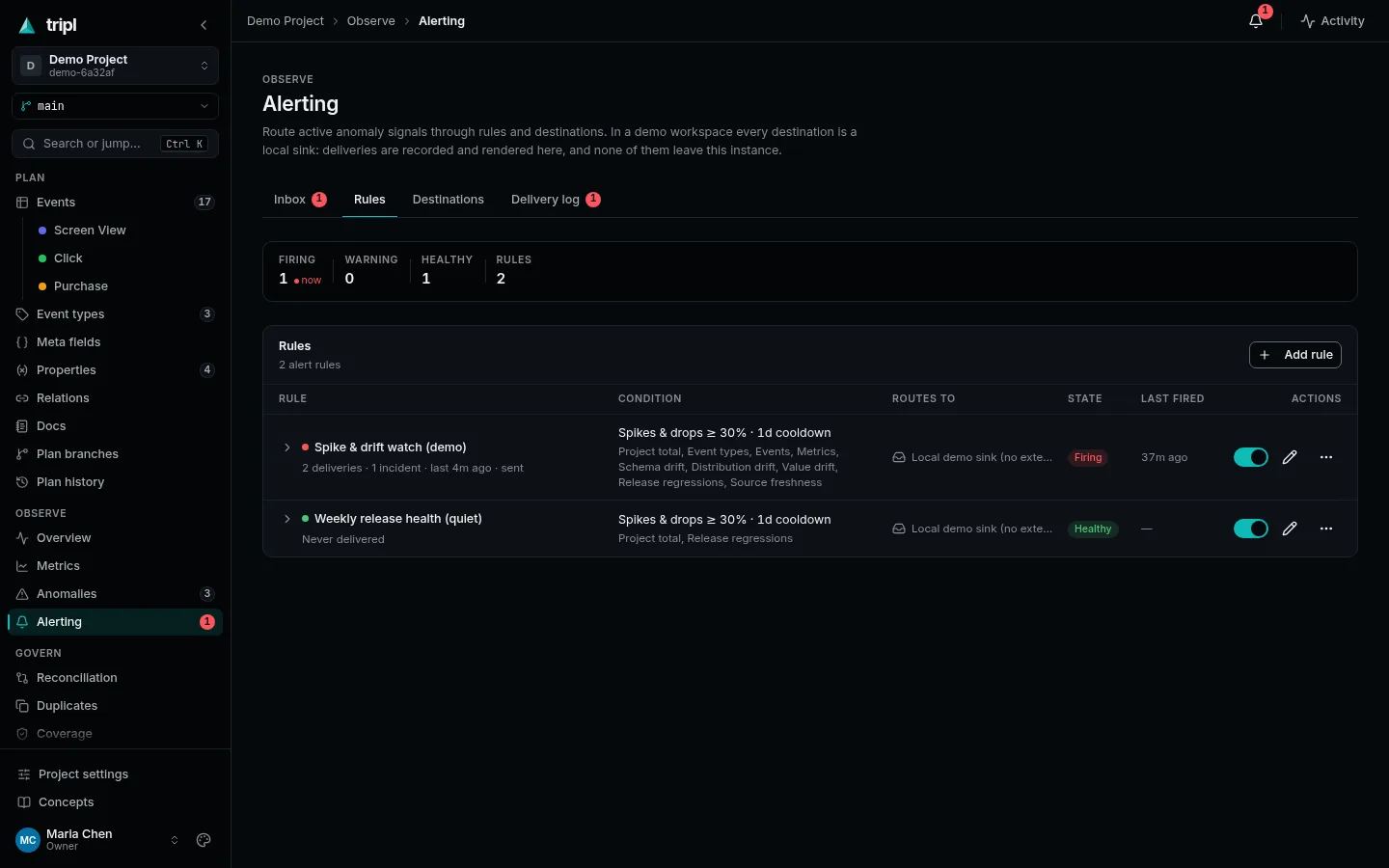Switch to the Inbox tab
This screenshot has width=1389, height=868.
click(x=300, y=200)
